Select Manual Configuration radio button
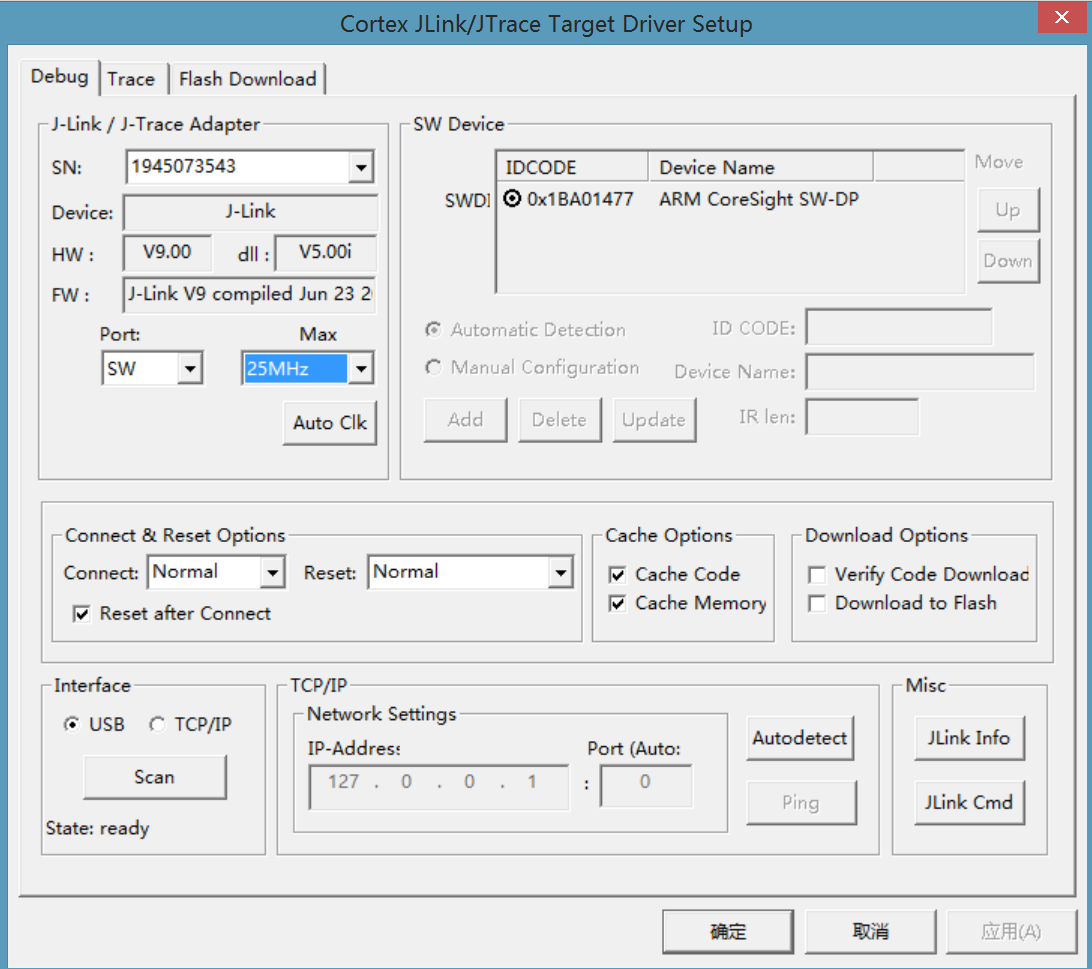This screenshot has height=969, width=1092. pyautogui.click(x=434, y=367)
